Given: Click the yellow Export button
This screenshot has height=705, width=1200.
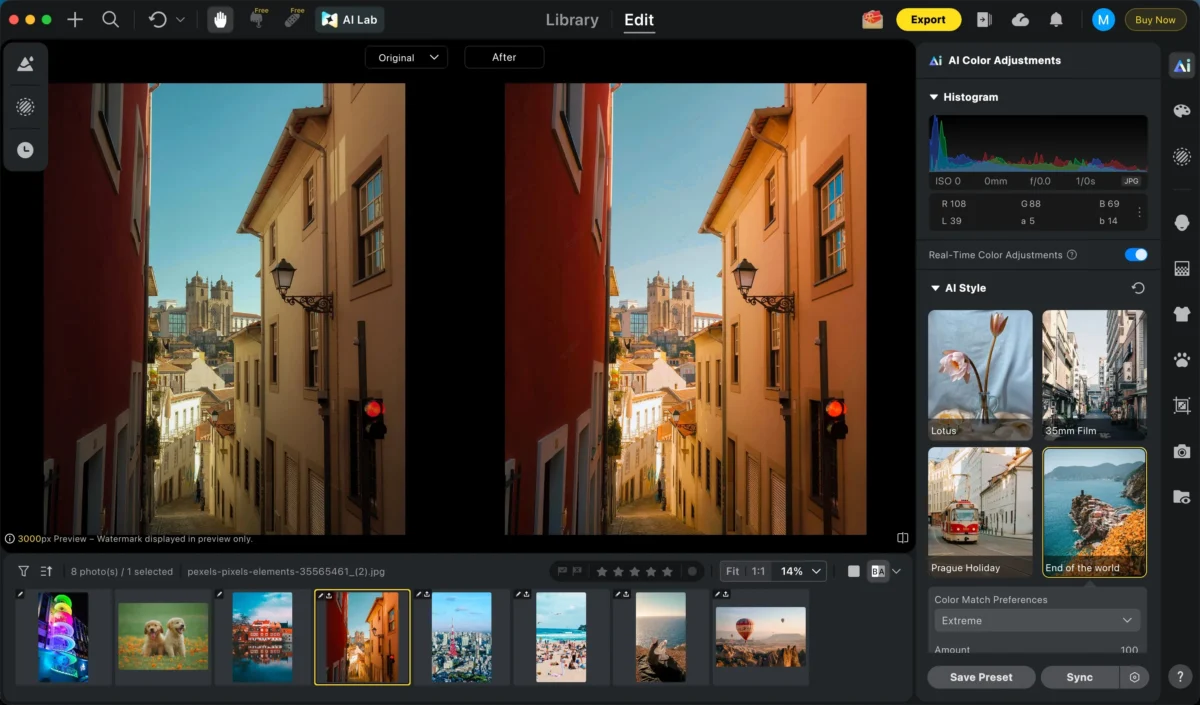Looking at the screenshot, I should point(928,19).
